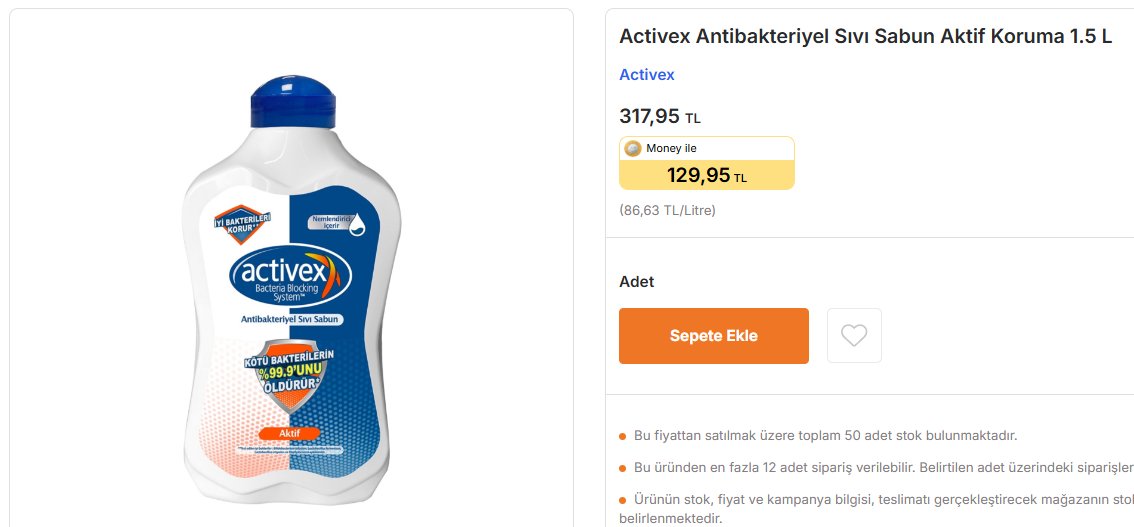
Task: Click the 129,95 TL Money price
Action: click(x=707, y=175)
